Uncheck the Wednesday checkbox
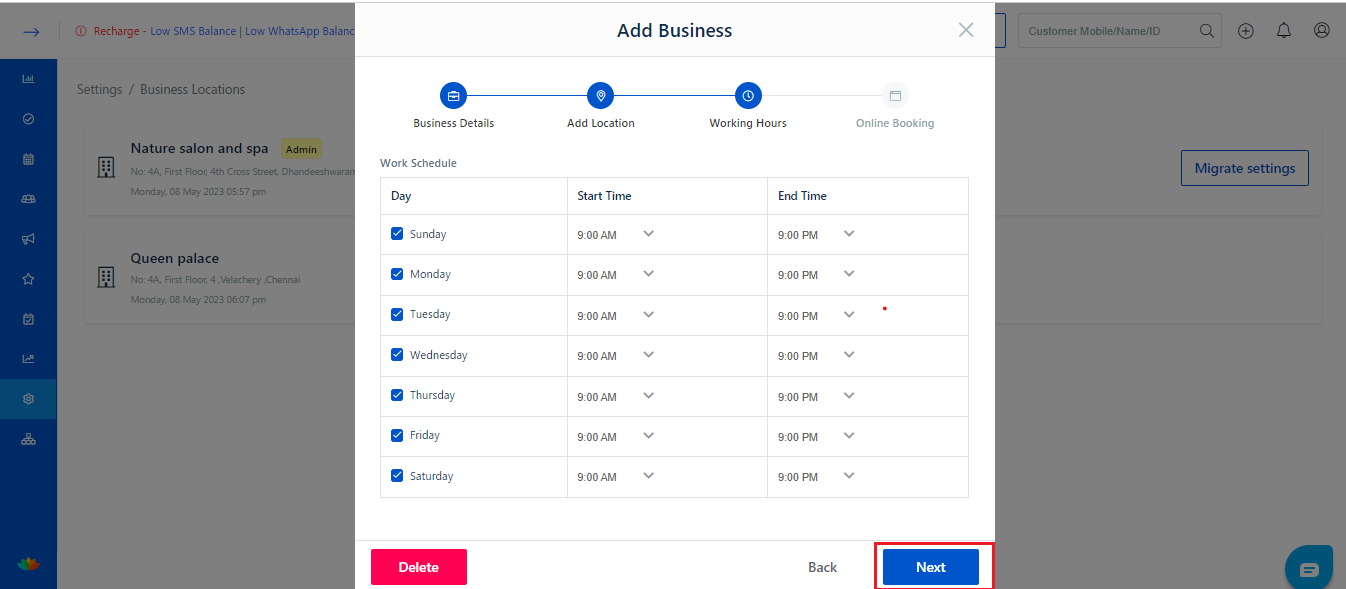1346x589 pixels. 397,354
